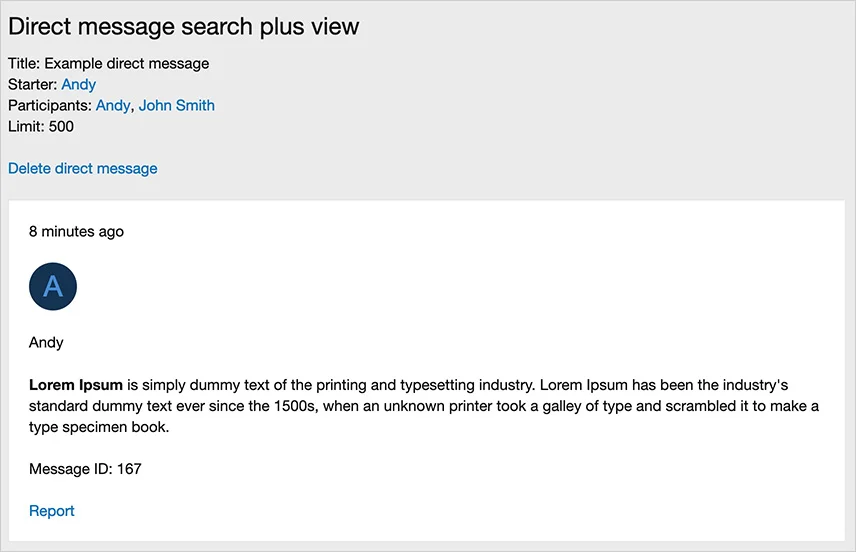The image size is (856, 552).
Task: Click the '8 minutes ago' timestamp
Action: click(77, 231)
